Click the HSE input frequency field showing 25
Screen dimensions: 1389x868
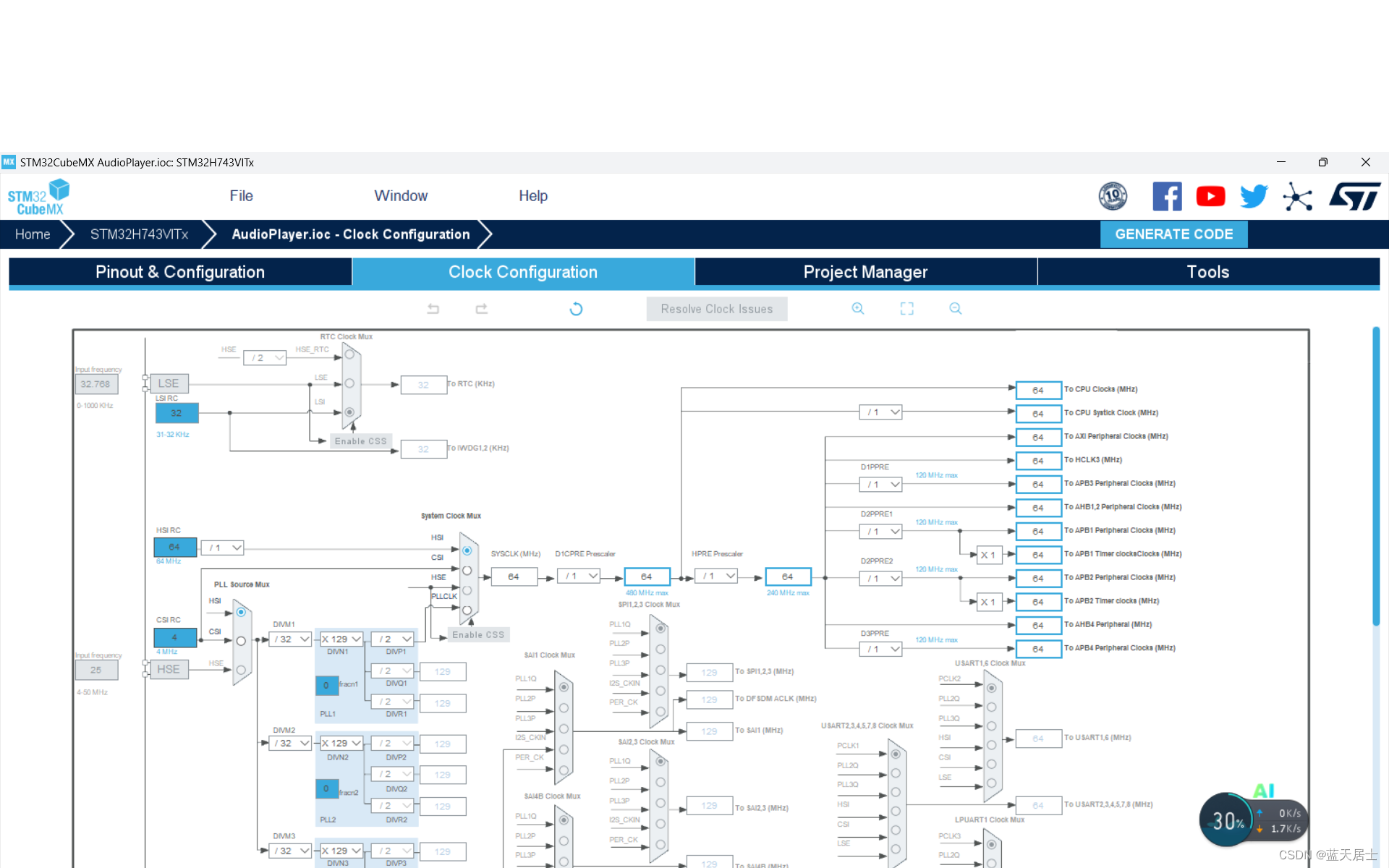[x=96, y=670]
